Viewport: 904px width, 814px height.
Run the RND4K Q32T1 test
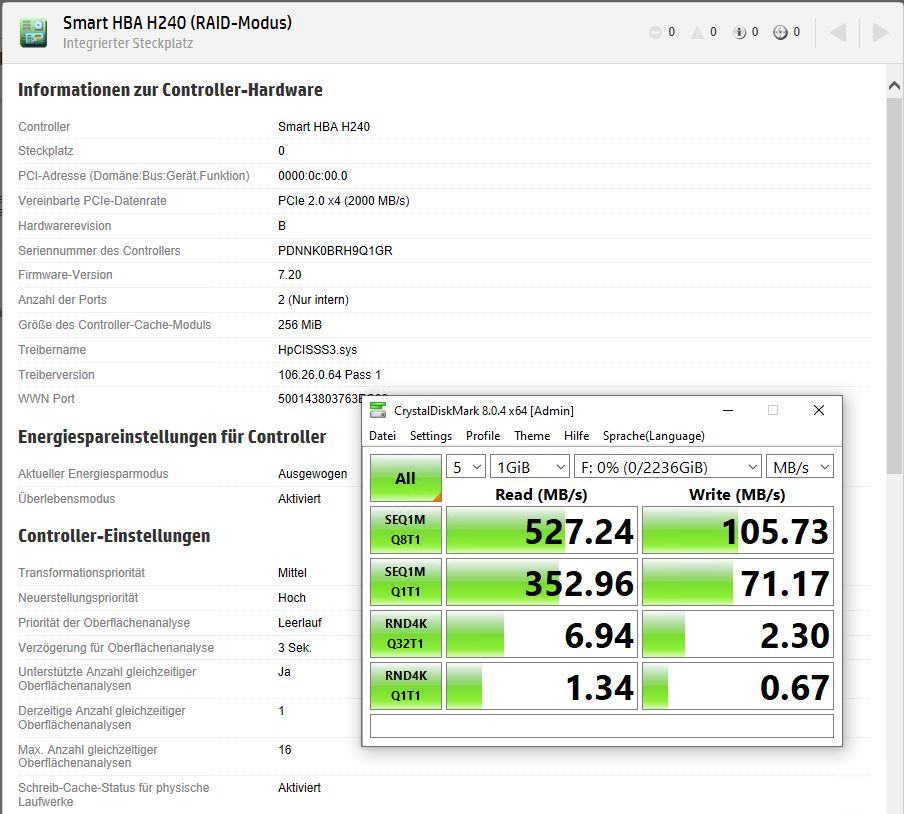(406, 634)
